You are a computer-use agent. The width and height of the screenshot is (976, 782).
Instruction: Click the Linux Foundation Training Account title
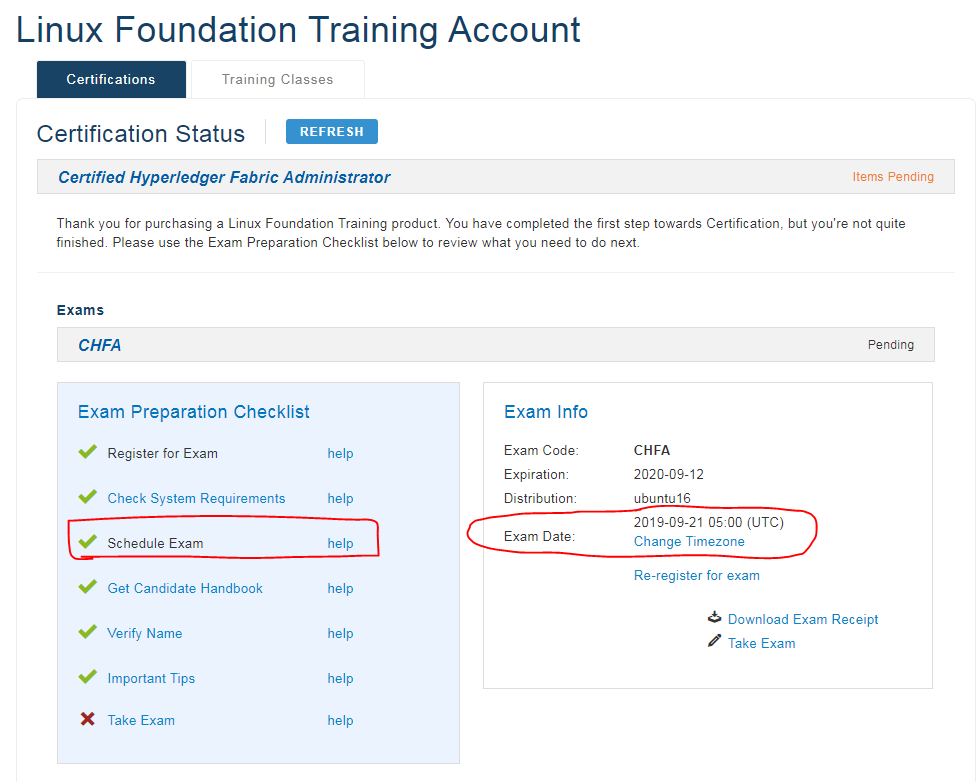298,30
